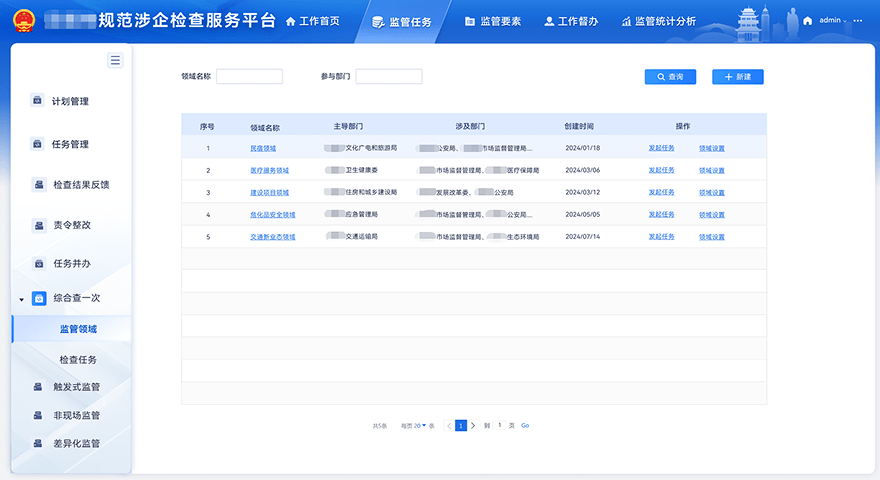The height and width of the screenshot is (480, 880).
Task: Click the 任务并办 sidebar icon
Action: tap(39, 263)
